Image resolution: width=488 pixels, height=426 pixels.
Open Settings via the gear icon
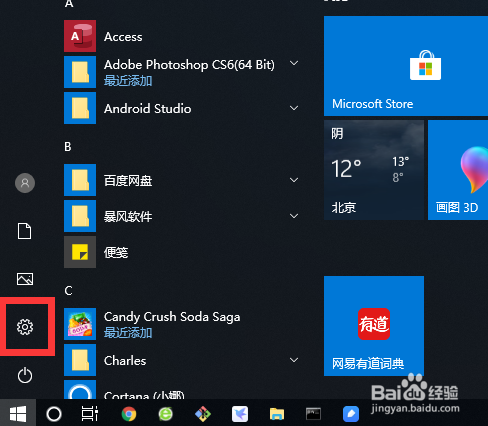point(25,327)
